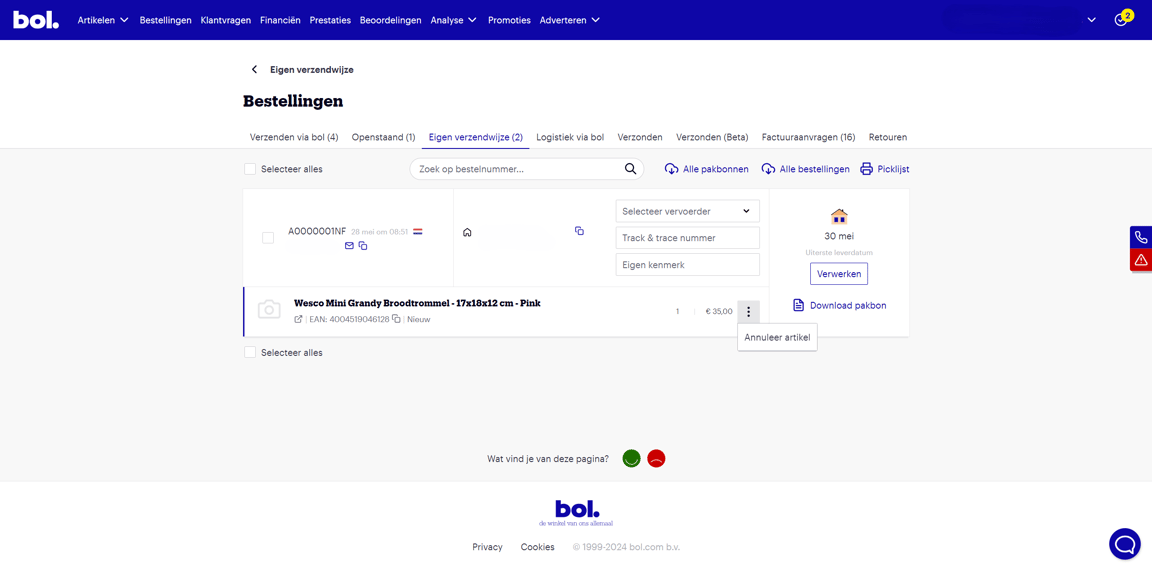Expand the account chevron in header
Screen dimensions: 1152x570
click(1092, 20)
